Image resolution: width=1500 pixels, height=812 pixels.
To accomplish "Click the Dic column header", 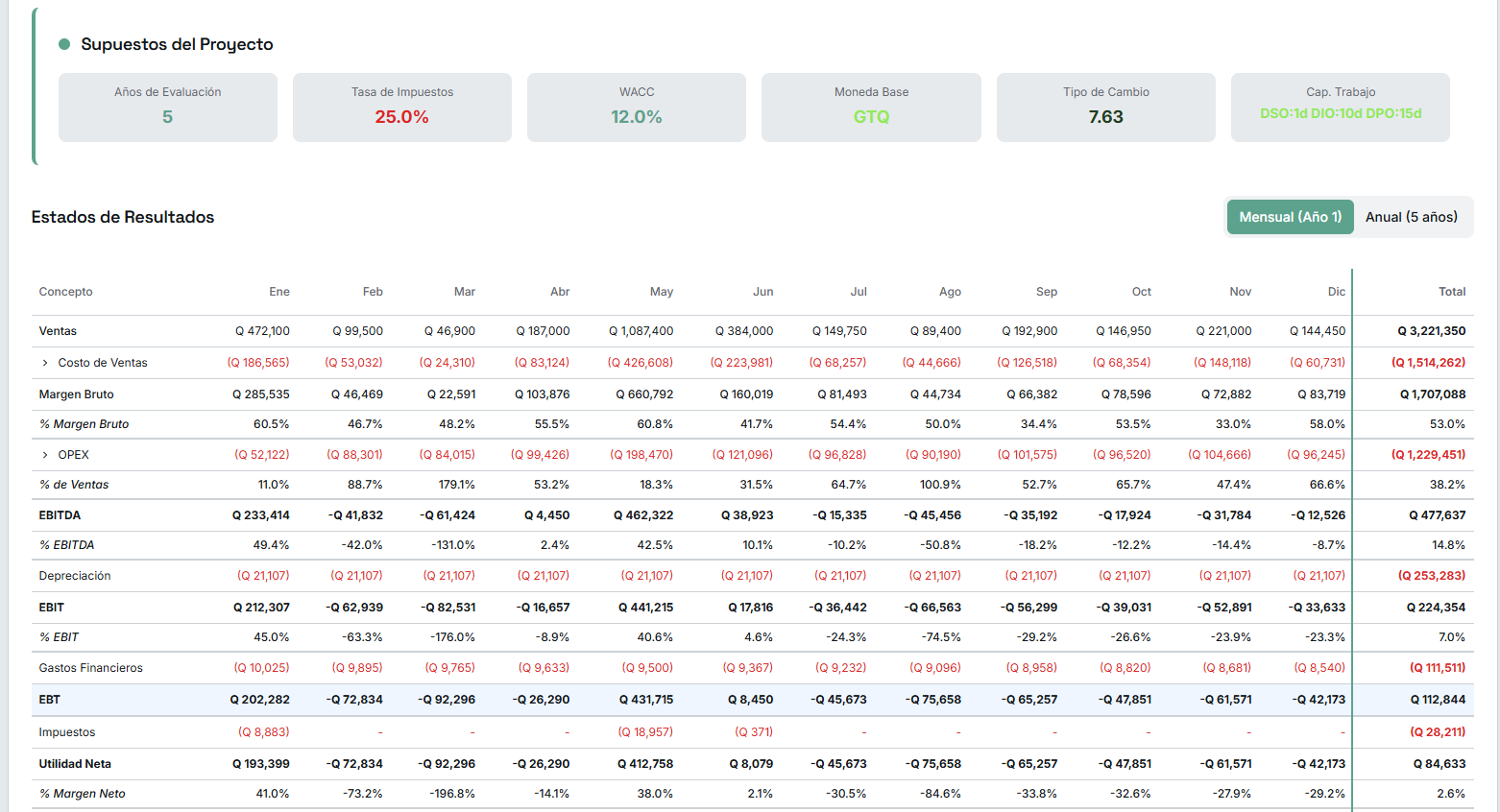I will (x=1337, y=292).
